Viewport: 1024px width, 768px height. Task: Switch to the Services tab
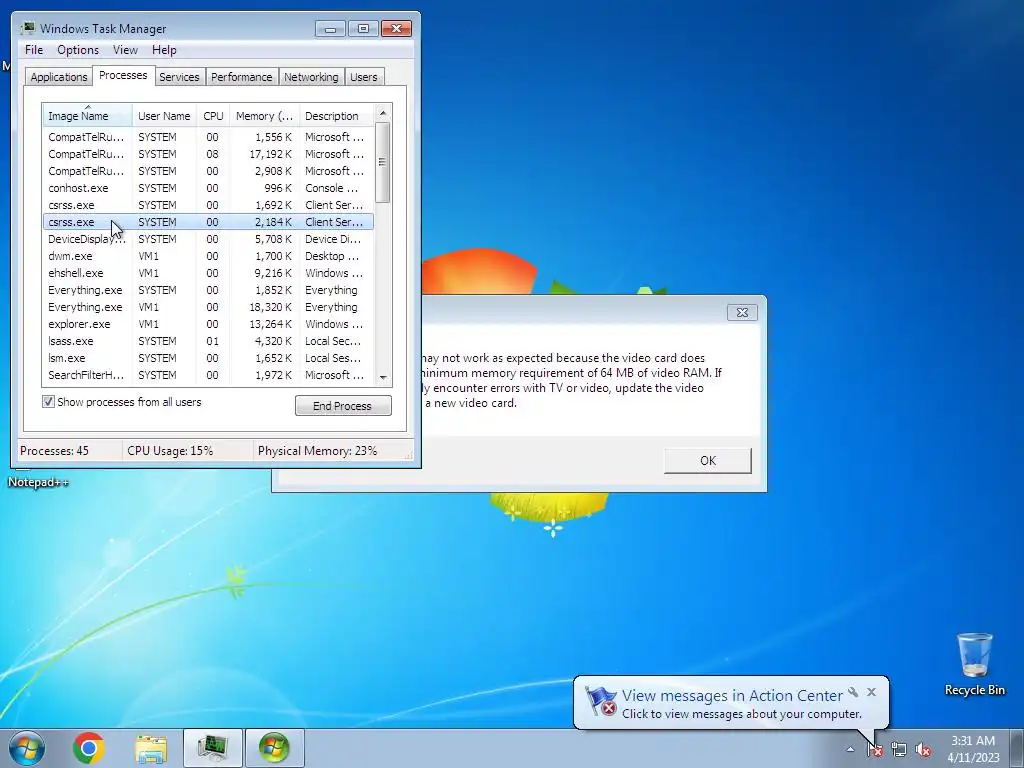(x=179, y=77)
